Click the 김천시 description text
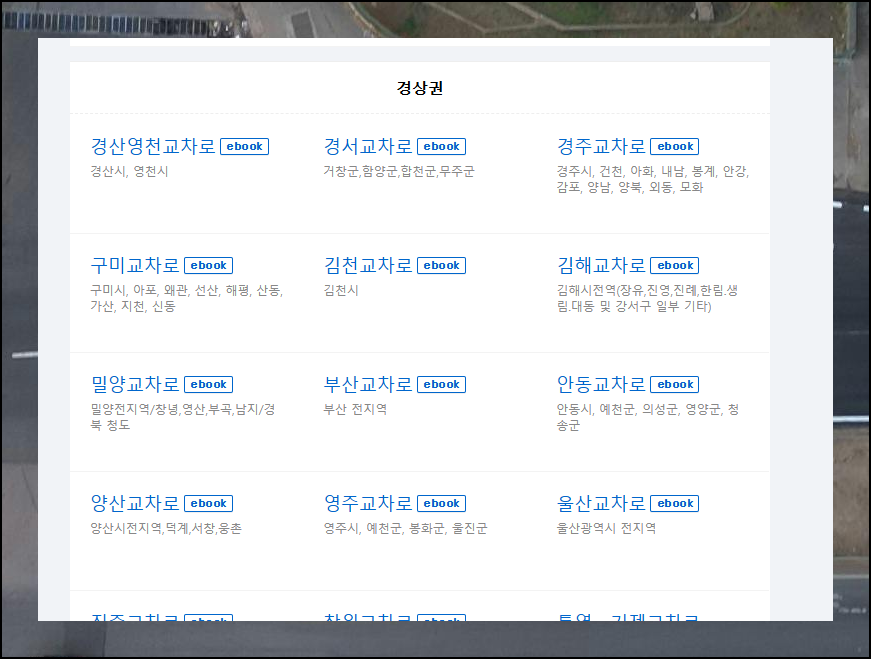 341,291
